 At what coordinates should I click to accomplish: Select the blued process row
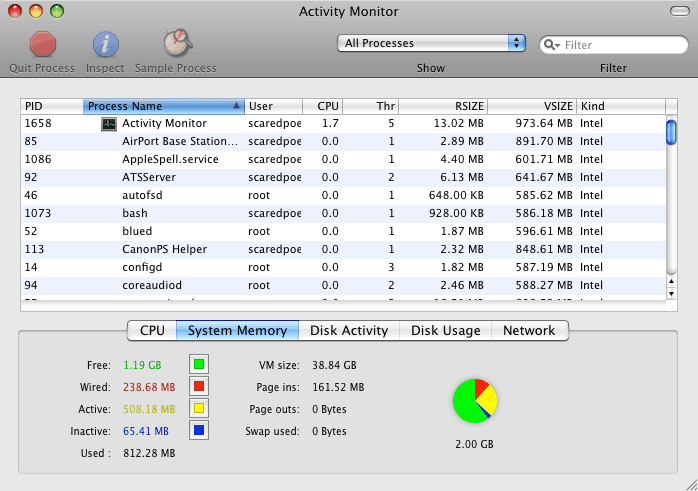point(343,231)
